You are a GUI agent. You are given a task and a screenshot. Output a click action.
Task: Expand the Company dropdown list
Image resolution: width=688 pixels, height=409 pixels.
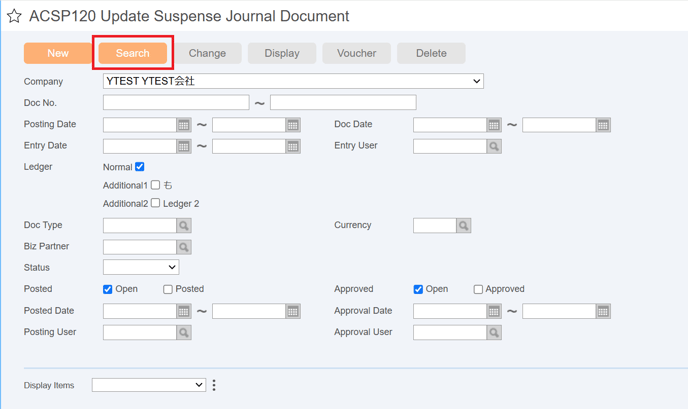[293, 81]
